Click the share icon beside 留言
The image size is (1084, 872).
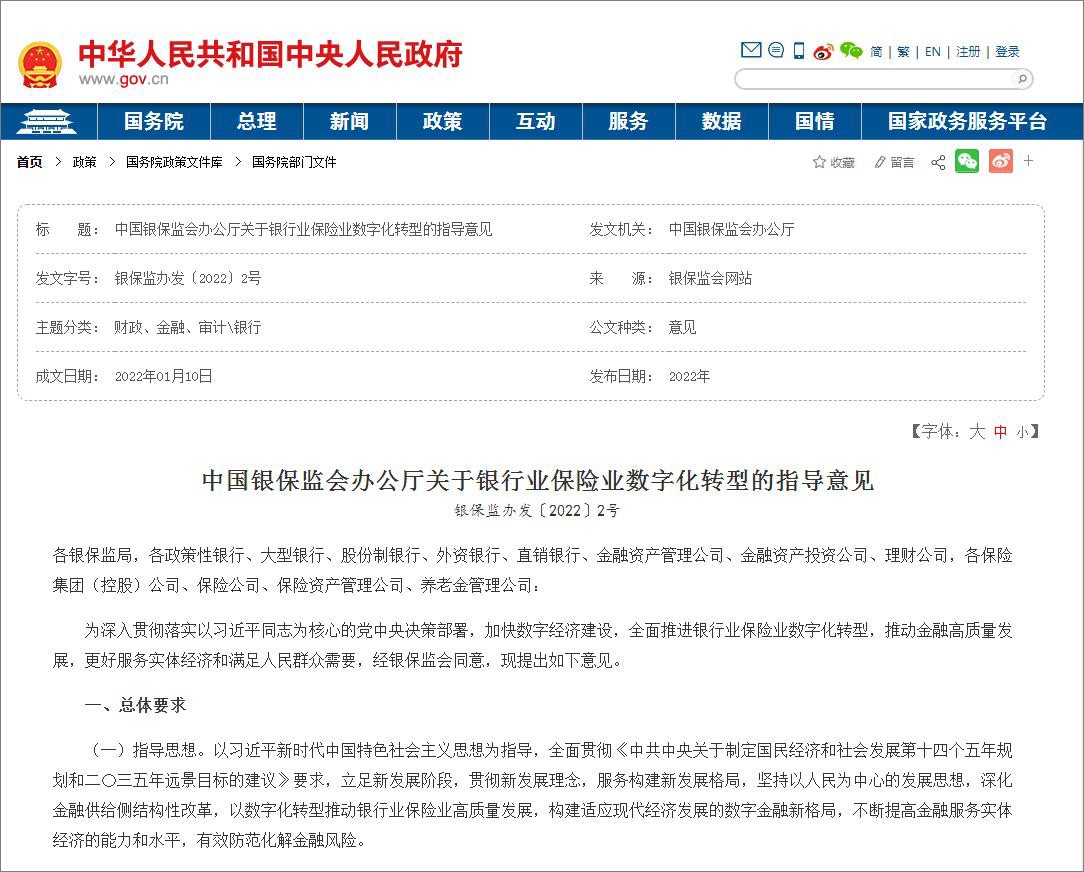(x=938, y=163)
